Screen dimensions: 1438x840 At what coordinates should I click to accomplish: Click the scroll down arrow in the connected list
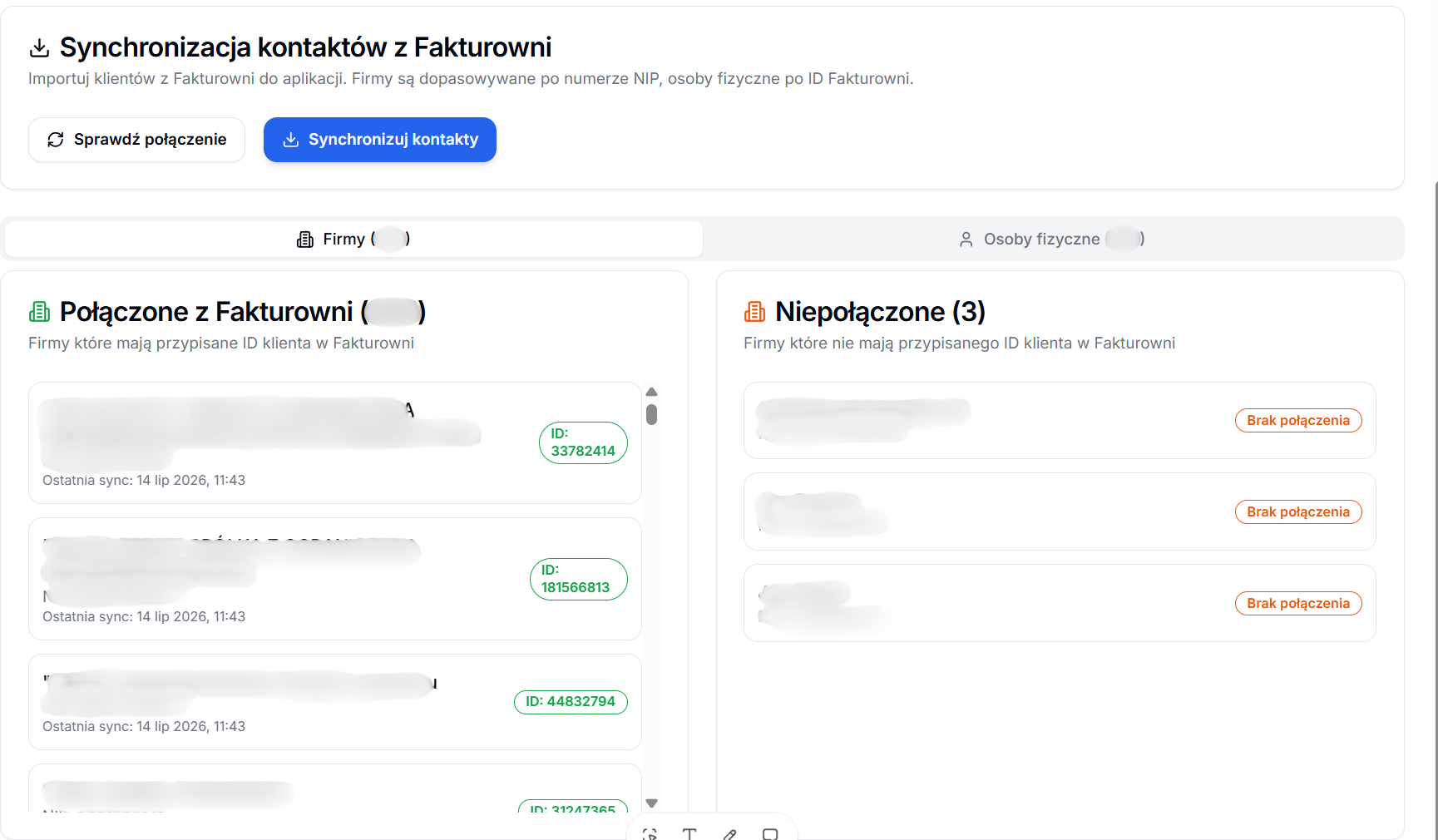652,803
